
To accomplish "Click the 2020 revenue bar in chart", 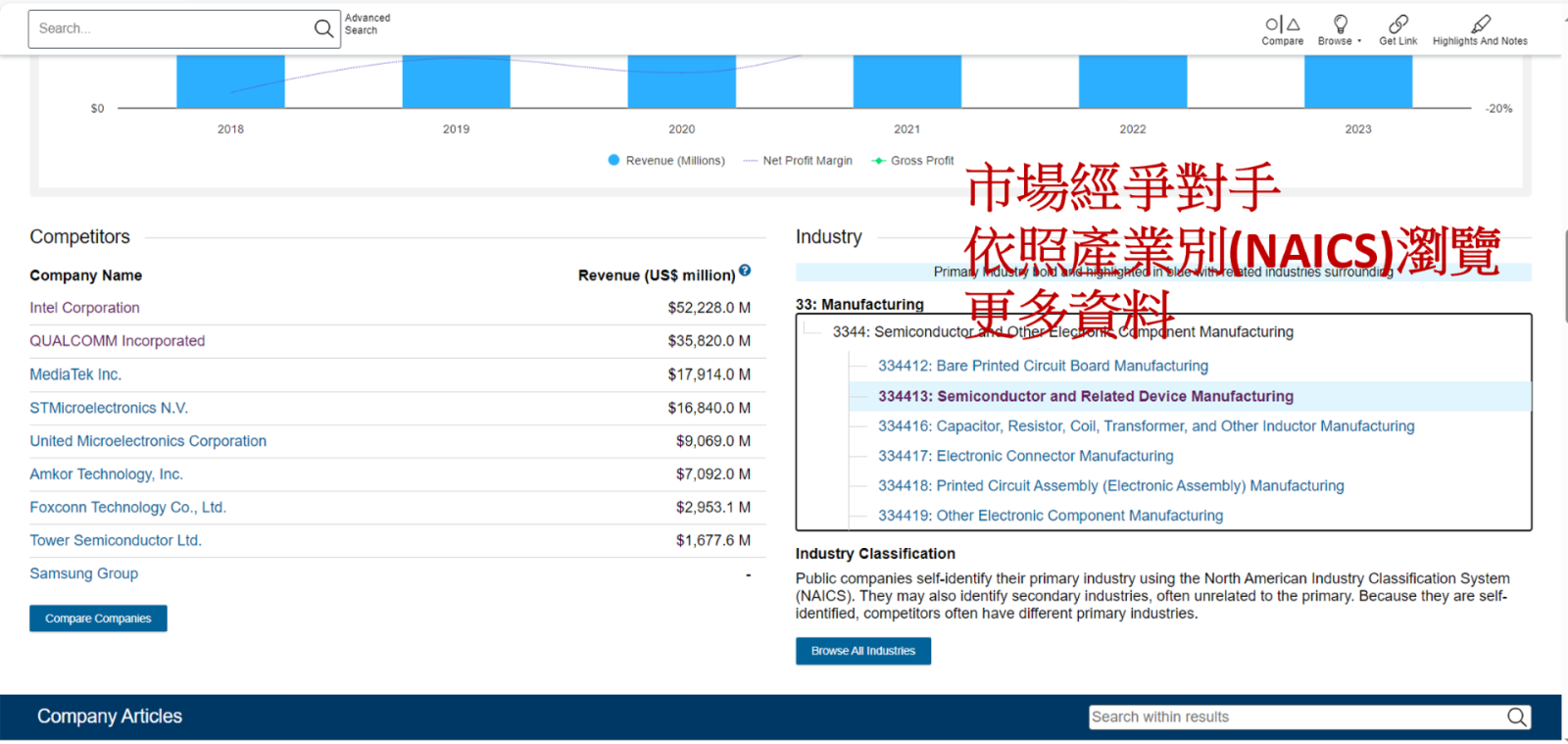I will point(681,82).
